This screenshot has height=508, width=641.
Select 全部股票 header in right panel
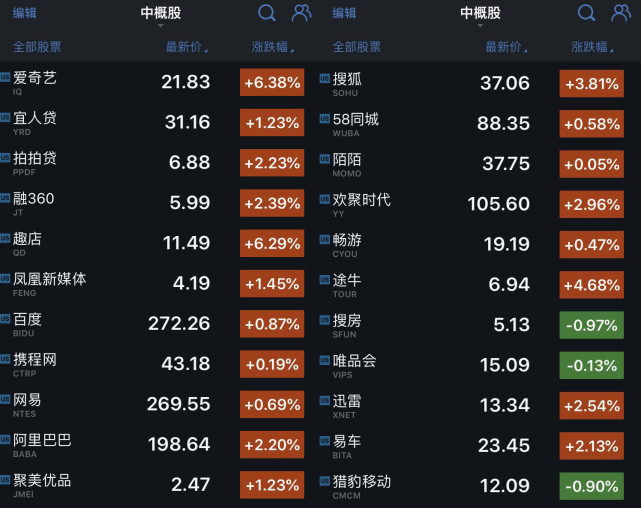point(357,47)
